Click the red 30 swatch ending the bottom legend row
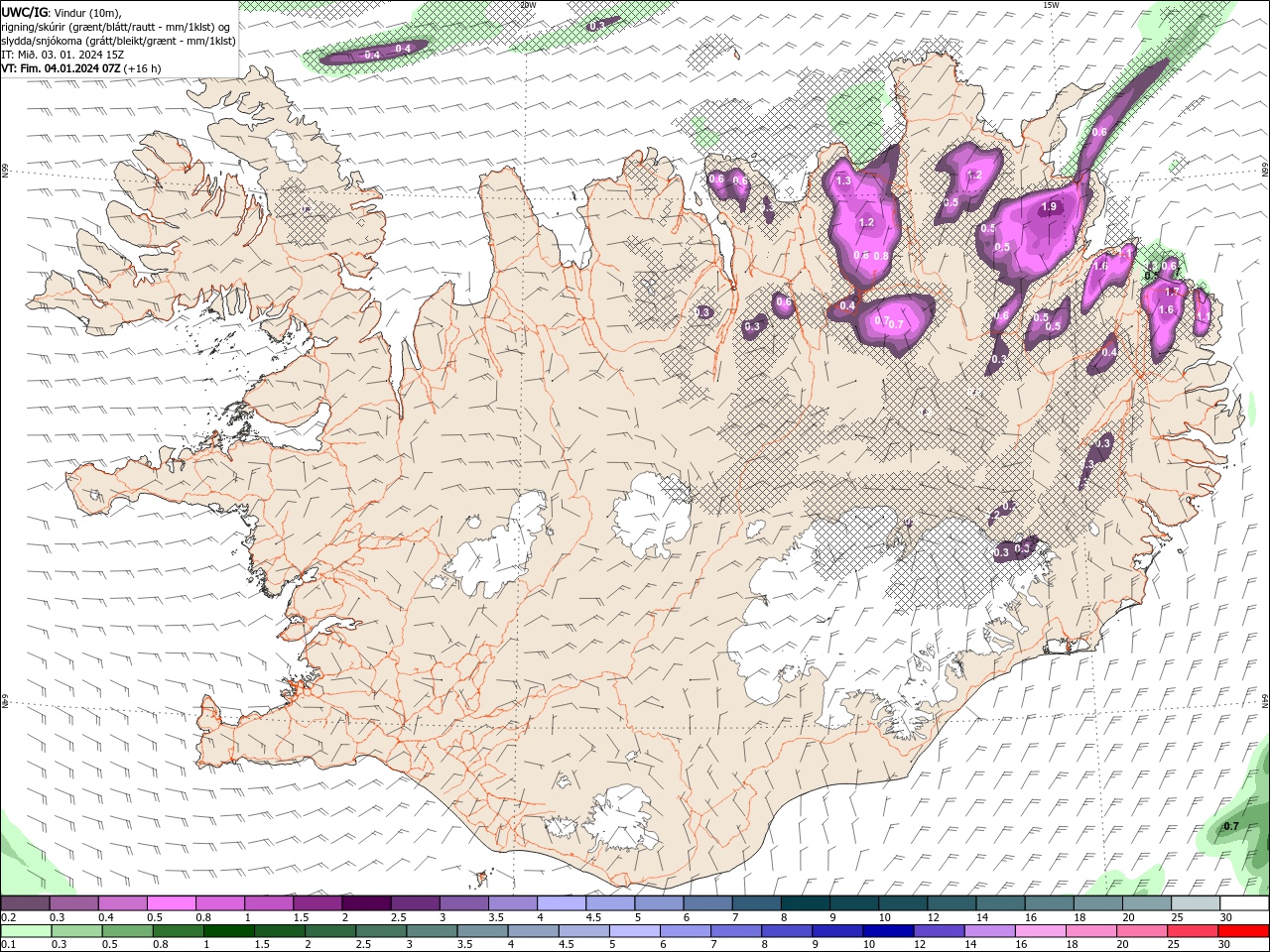 pos(1242,931)
